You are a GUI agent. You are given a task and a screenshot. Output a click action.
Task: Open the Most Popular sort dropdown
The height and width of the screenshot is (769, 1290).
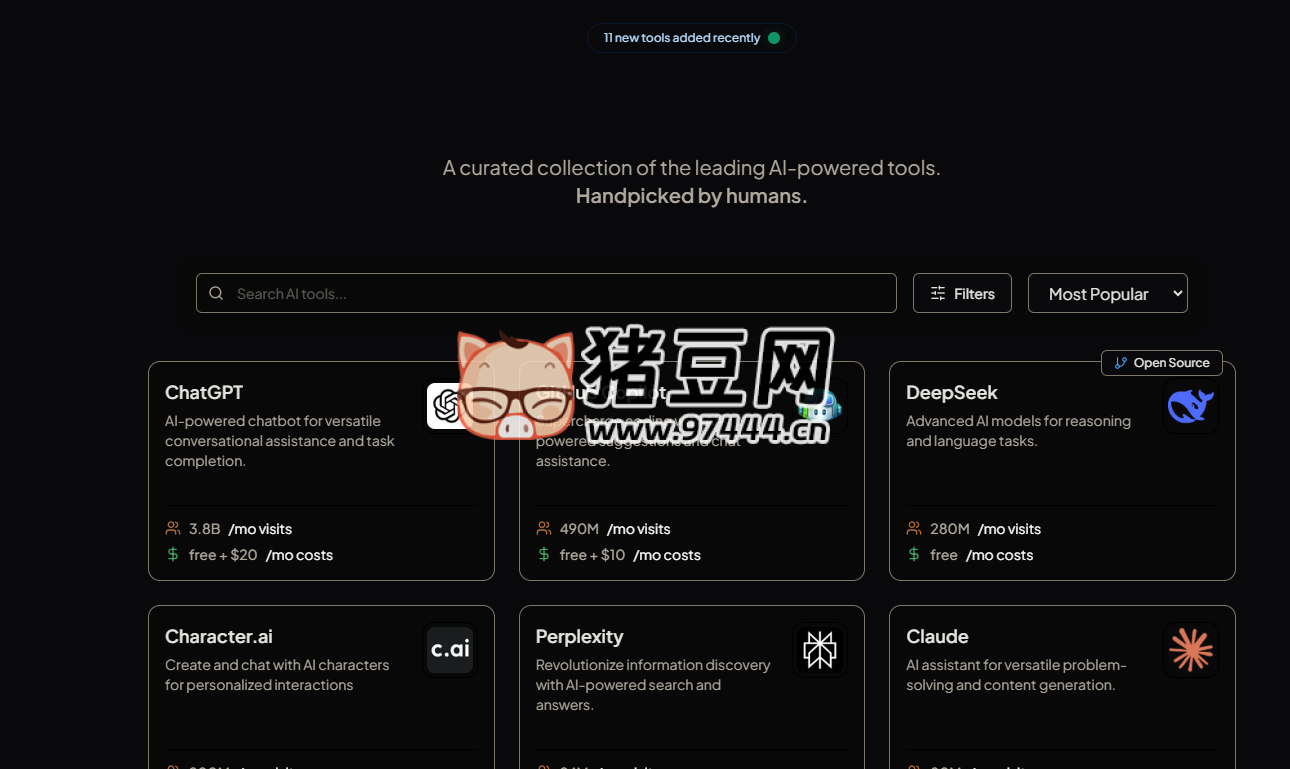pos(1108,293)
